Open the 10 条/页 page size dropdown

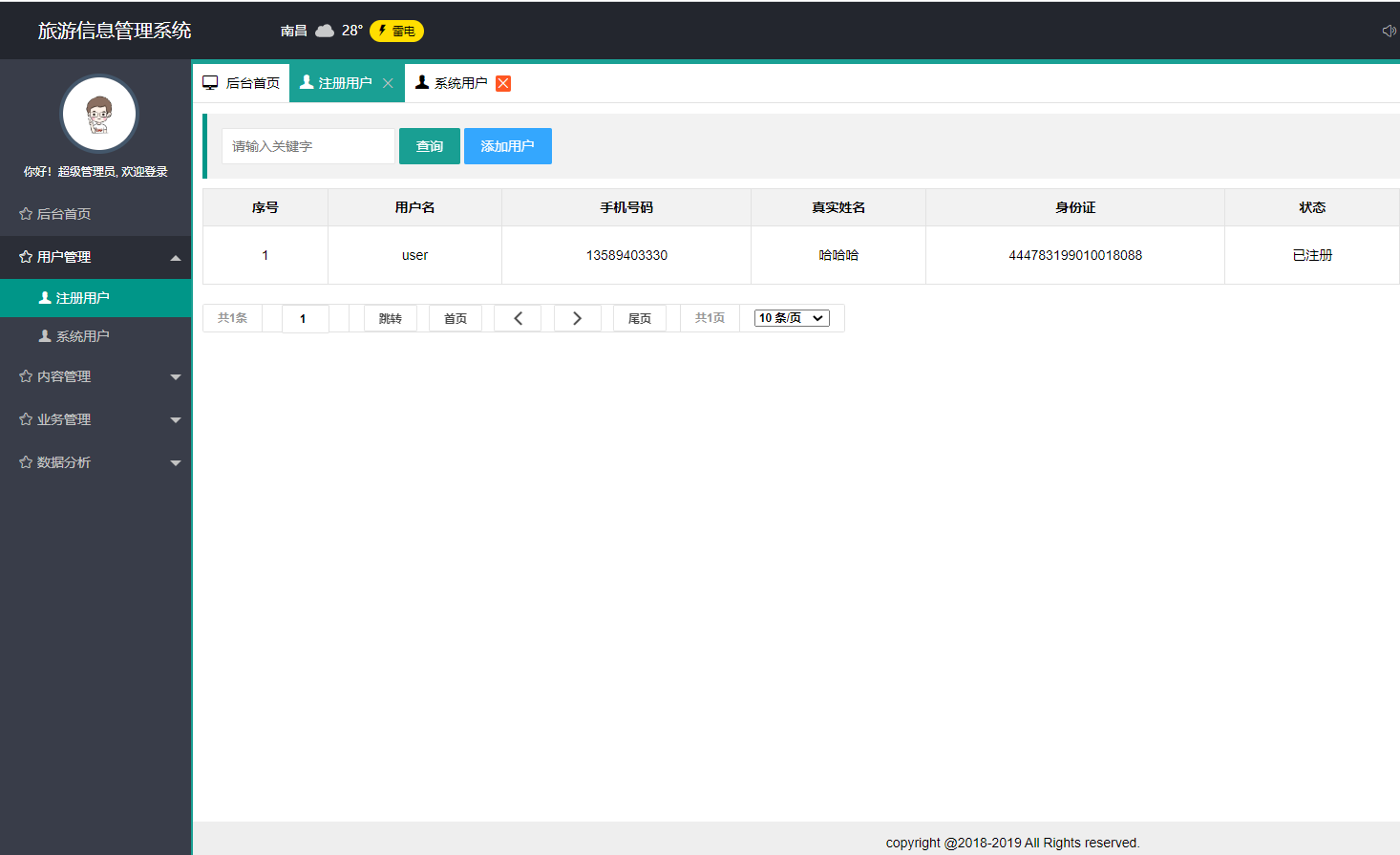coord(792,318)
